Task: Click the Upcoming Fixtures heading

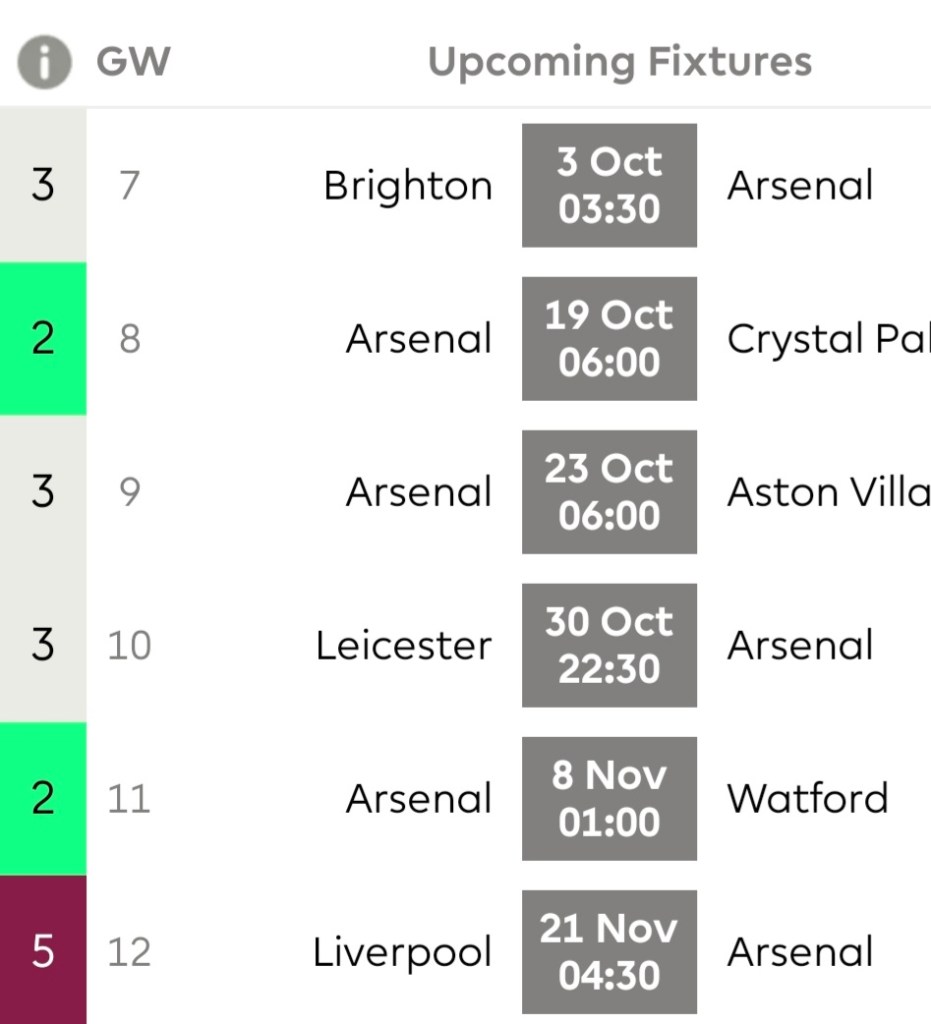Action: (619, 62)
